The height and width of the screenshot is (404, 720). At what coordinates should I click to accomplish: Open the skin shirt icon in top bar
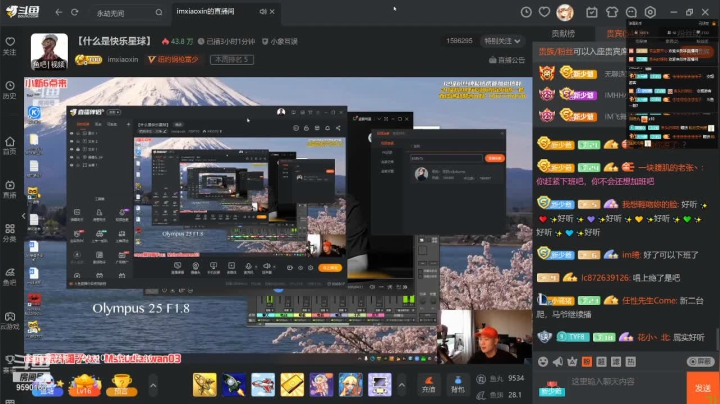(612, 12)
